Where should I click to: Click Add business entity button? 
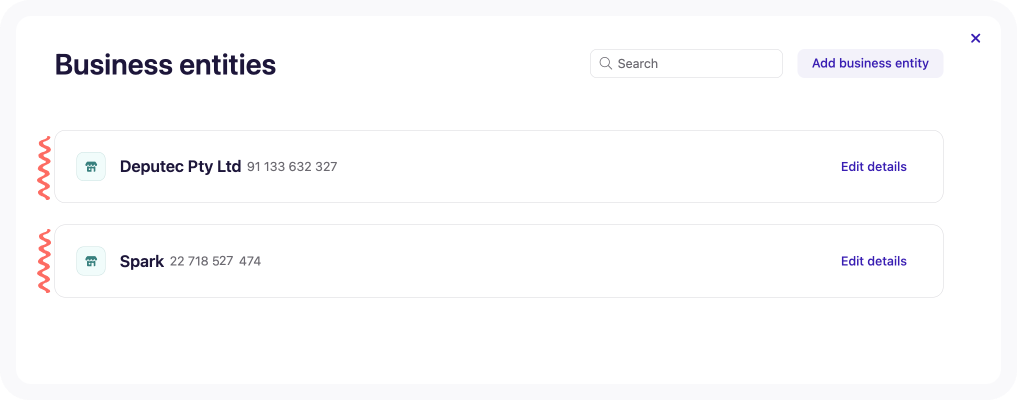point(870,64)
